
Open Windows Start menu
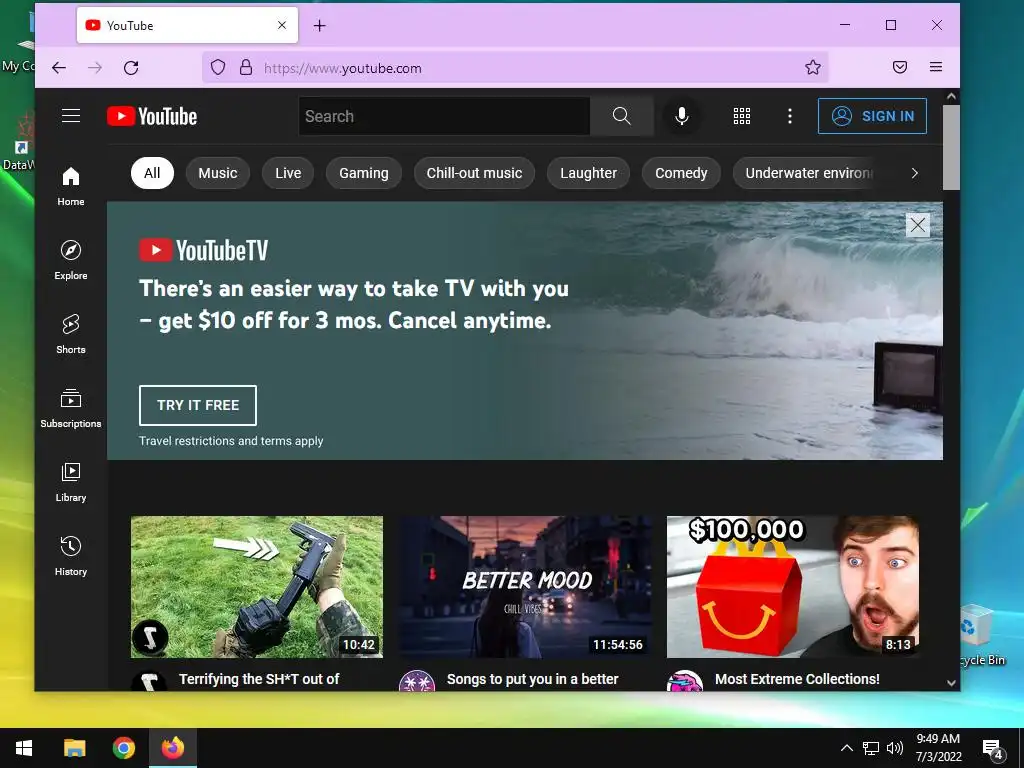[24, 748]
